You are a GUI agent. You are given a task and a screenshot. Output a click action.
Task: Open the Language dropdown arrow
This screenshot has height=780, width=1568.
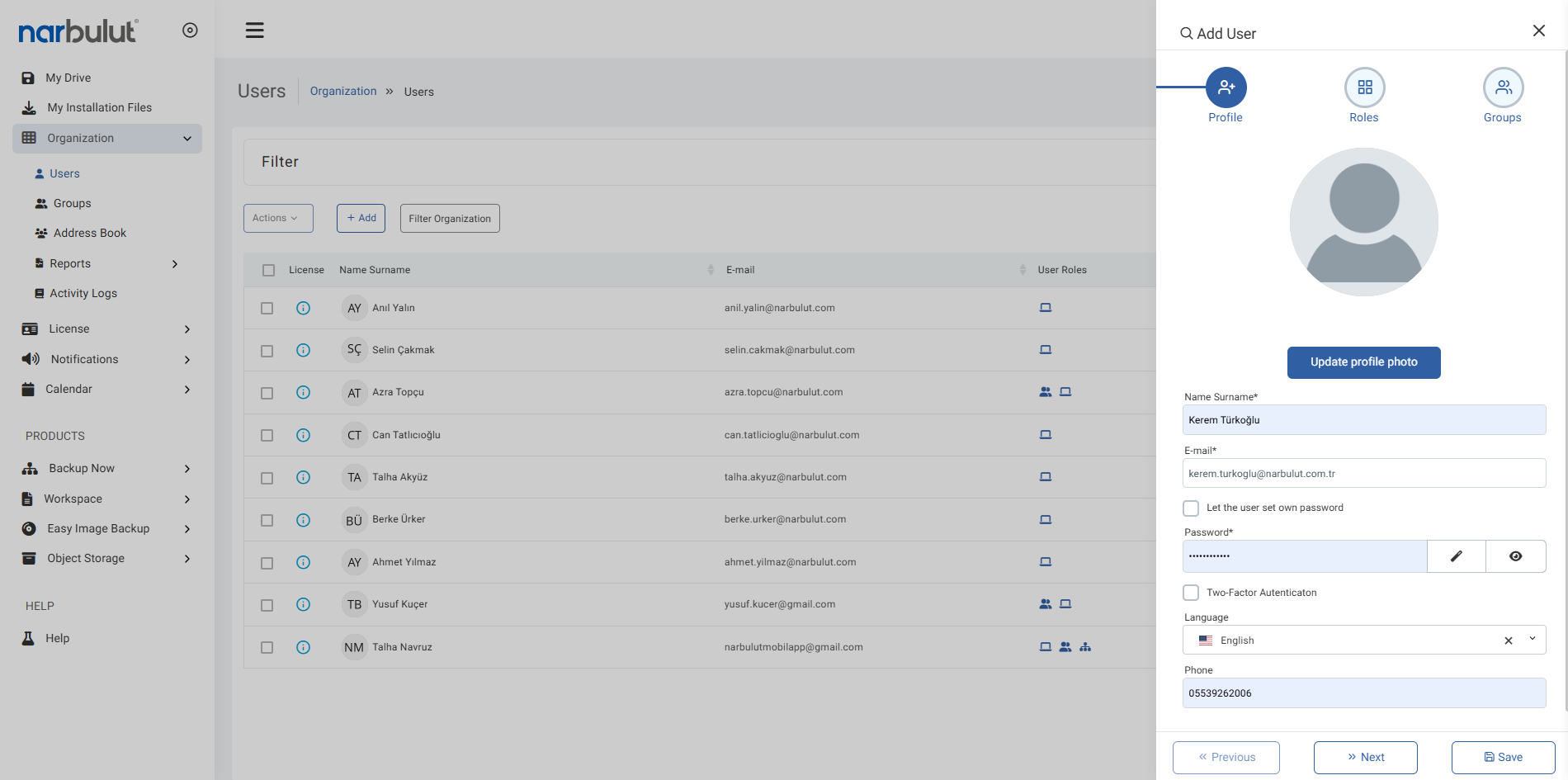coord(1533,639)
